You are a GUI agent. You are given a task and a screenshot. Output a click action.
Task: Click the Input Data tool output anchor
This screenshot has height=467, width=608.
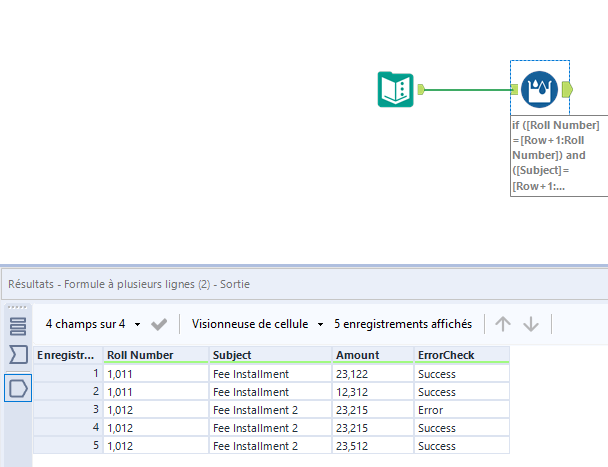click(x=421, y=90)
